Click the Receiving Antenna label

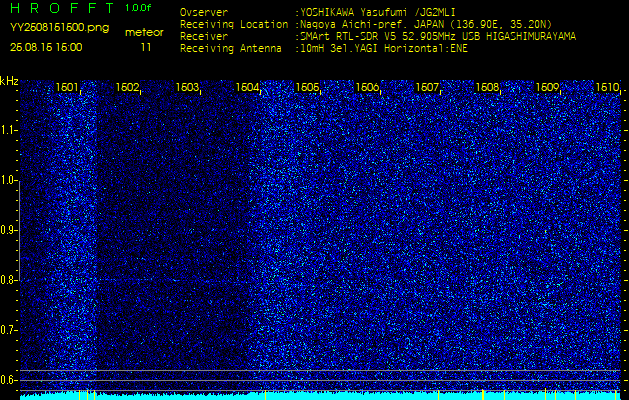point(231,49)
